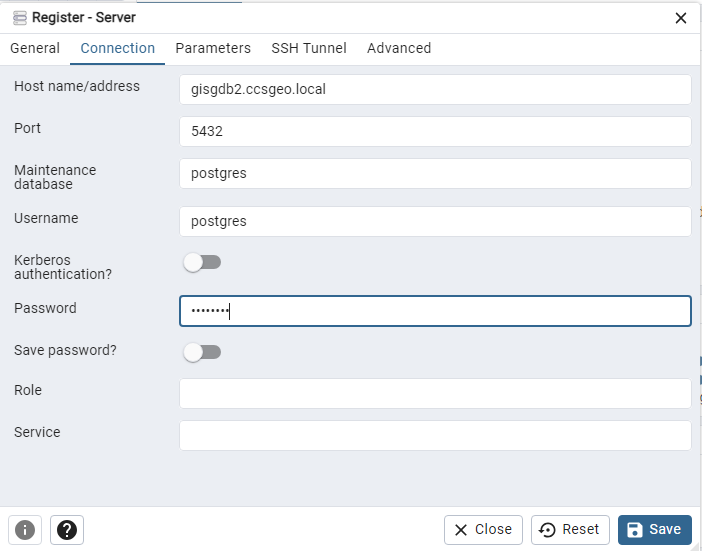Click the Kerberos authentication? label
The height and width of the screenshot is (551, 702).
[x=63, y=267]
